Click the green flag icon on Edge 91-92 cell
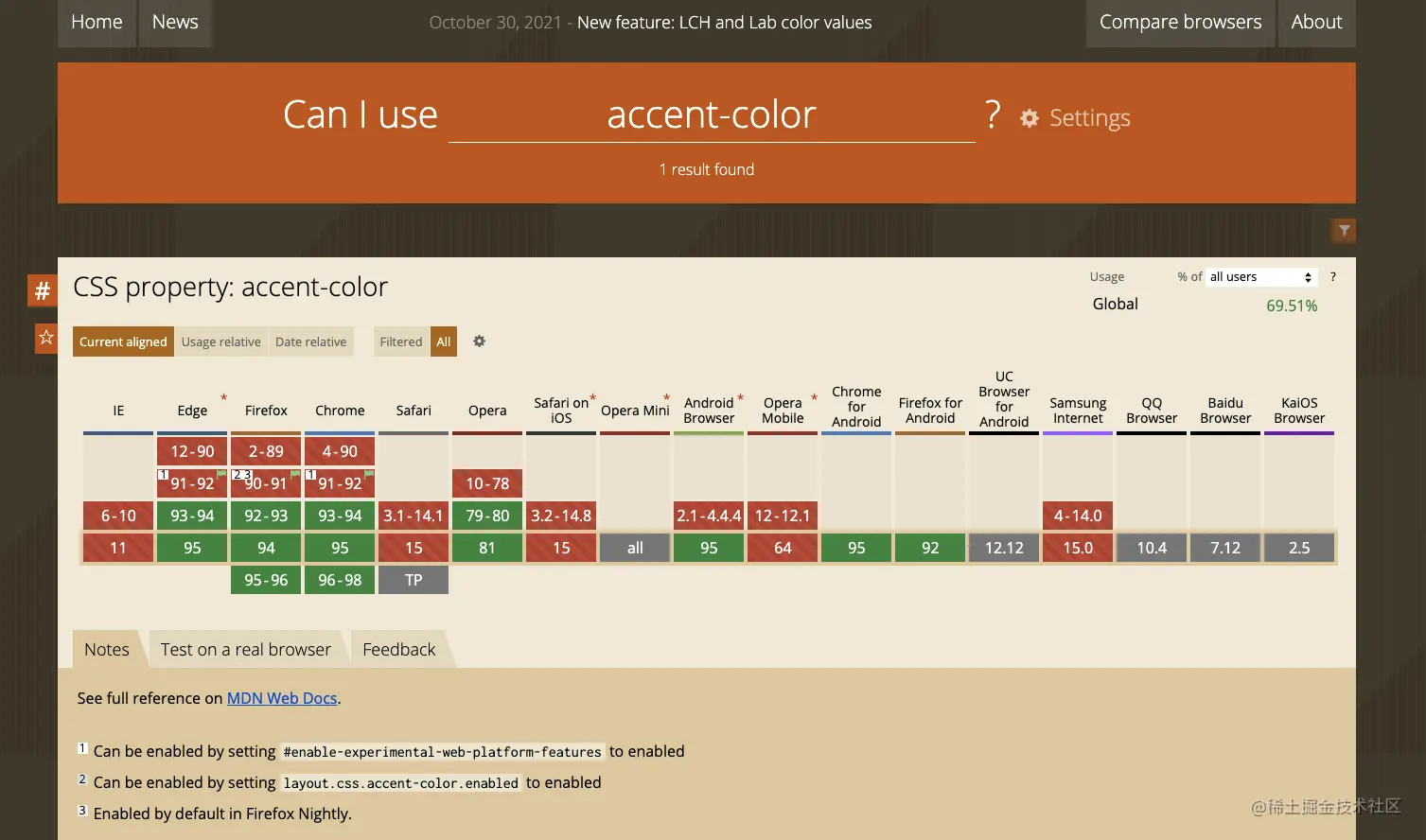Image resolution: width=1426 pixels, height=840 pixels. (x=221, y=473)
